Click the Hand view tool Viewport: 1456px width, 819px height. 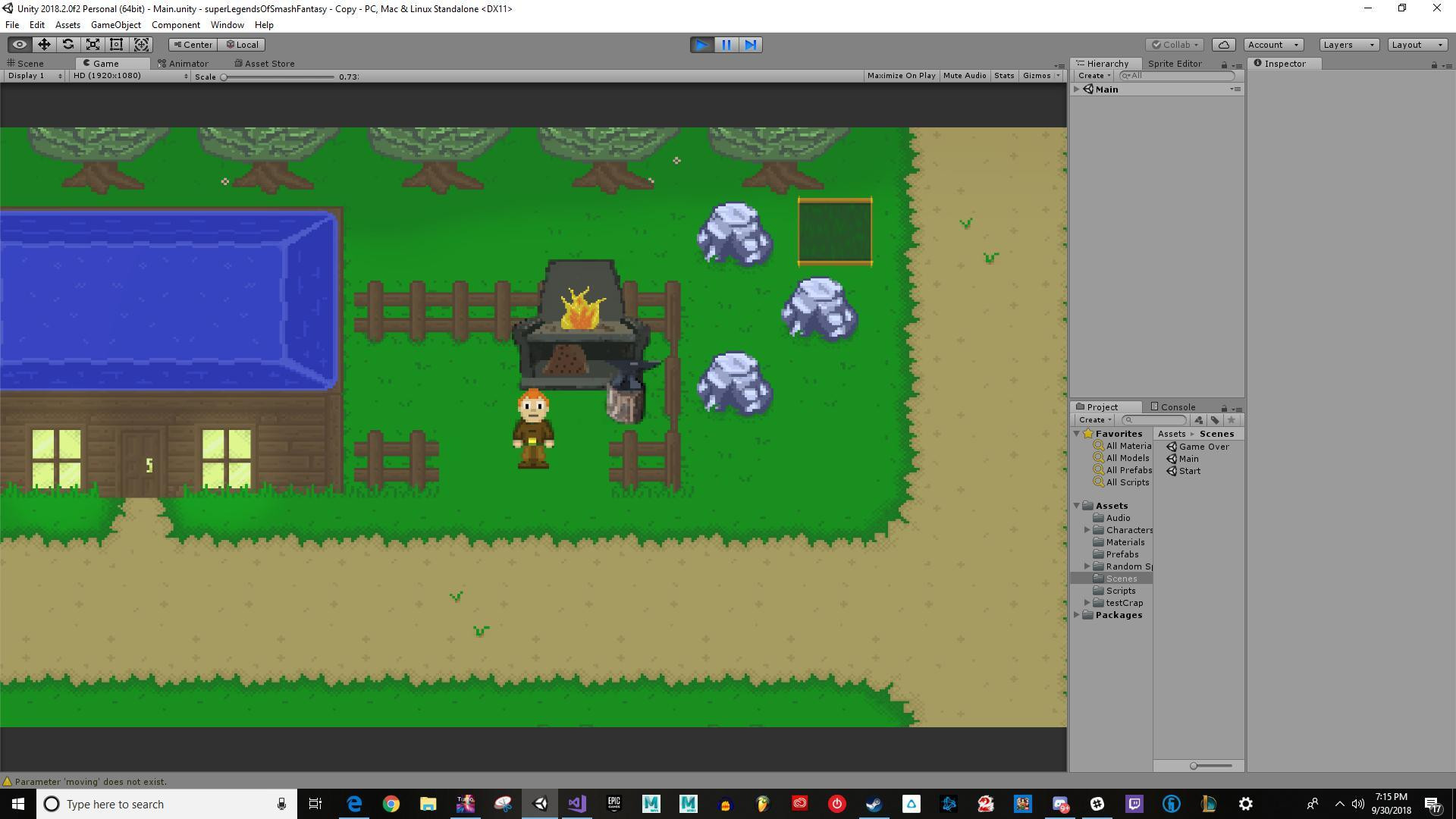[20, 45]
